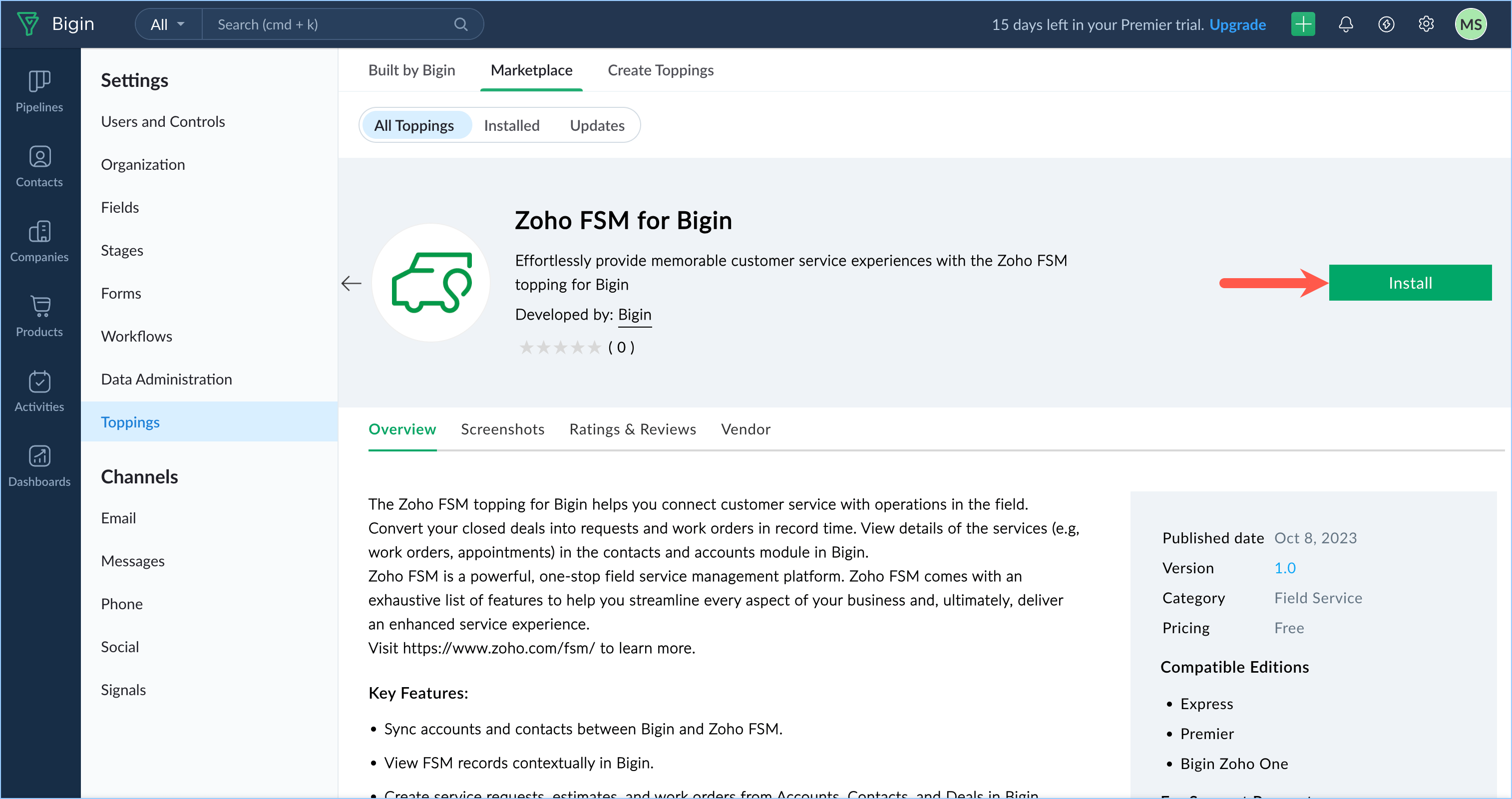Open Pipelines from the sidebar

(x=39, y=91)
